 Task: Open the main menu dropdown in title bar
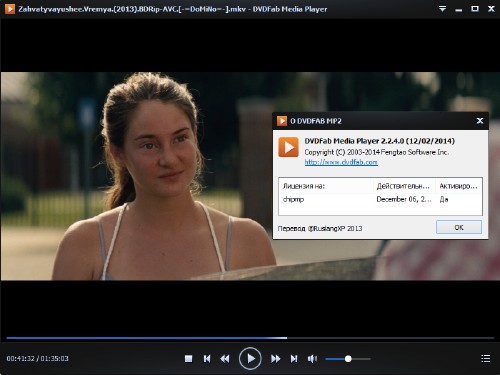(442, 9)
